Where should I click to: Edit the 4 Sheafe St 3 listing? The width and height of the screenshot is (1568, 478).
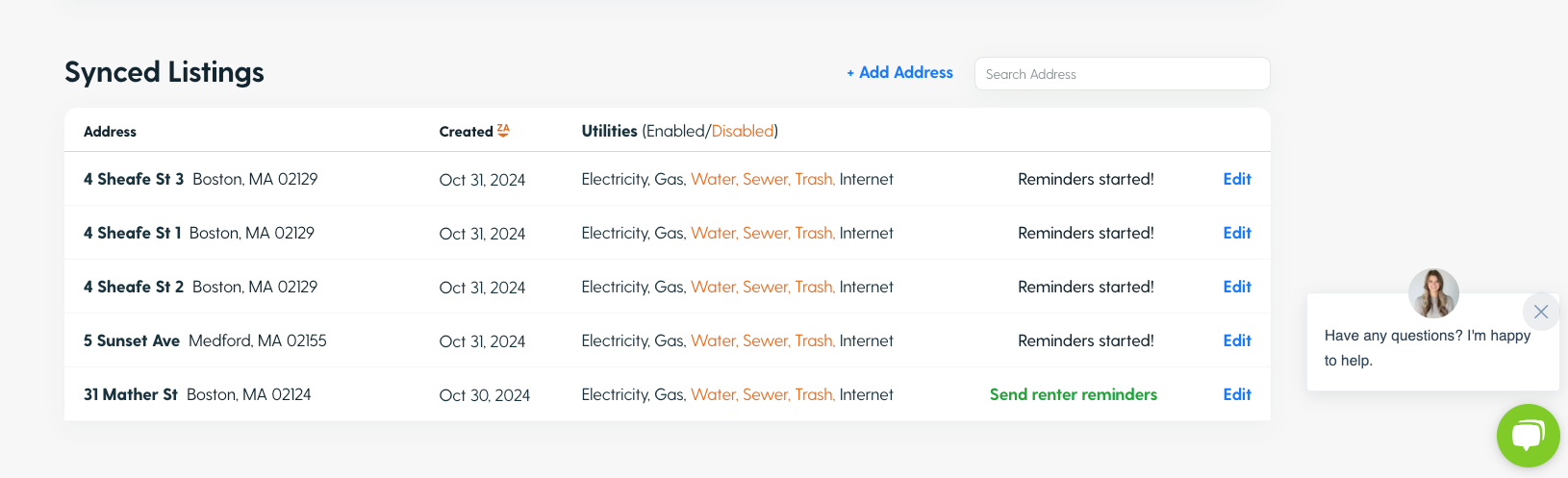[1236, 179]
